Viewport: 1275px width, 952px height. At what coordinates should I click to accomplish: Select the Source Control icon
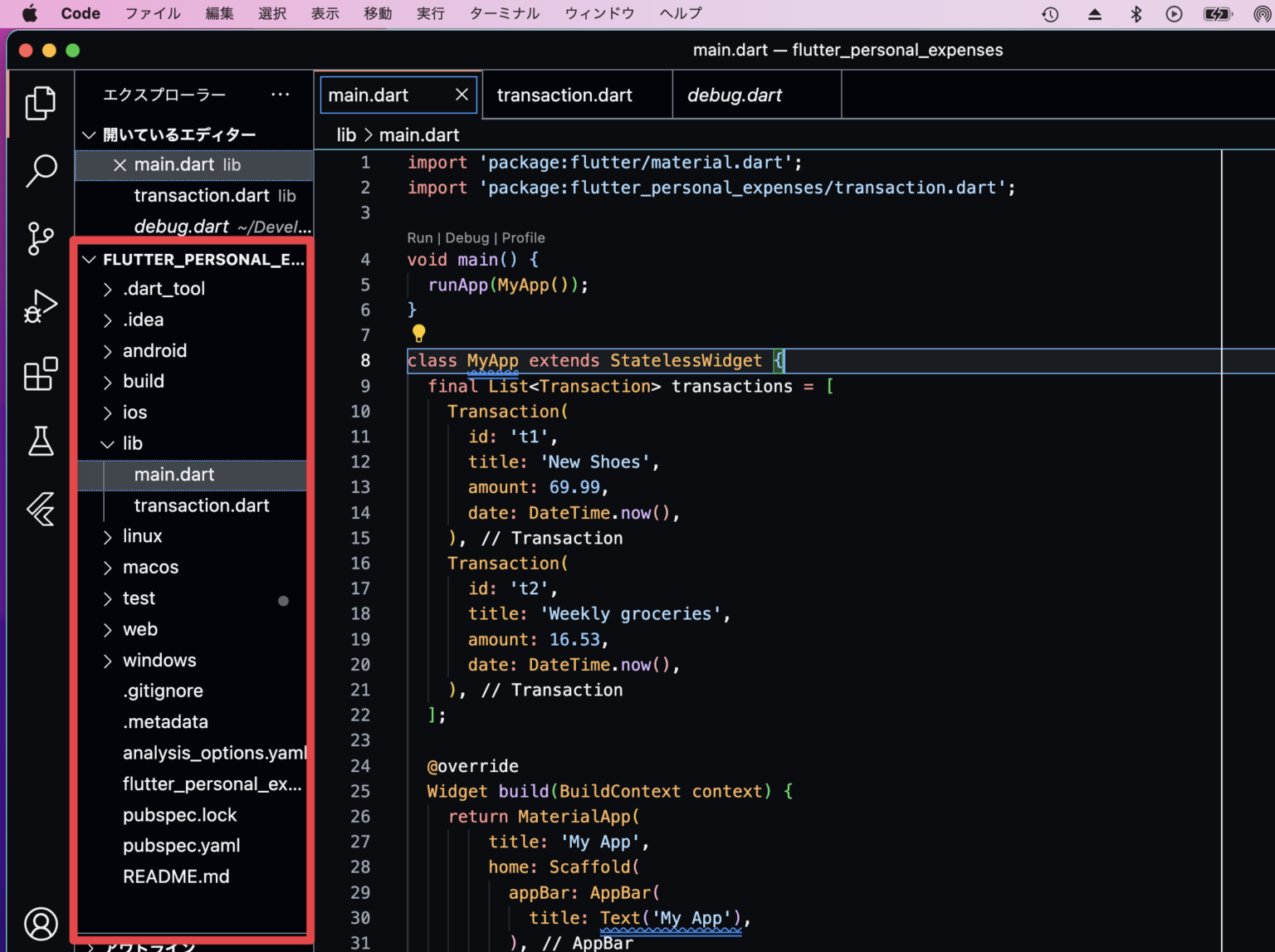coord(39,239)
